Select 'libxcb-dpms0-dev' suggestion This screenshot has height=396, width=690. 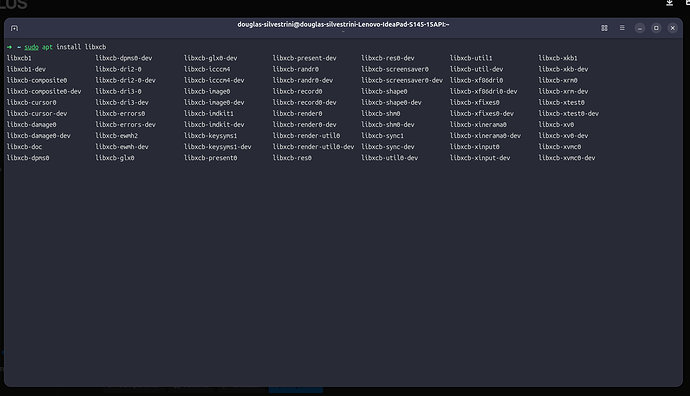coord(124,58)
